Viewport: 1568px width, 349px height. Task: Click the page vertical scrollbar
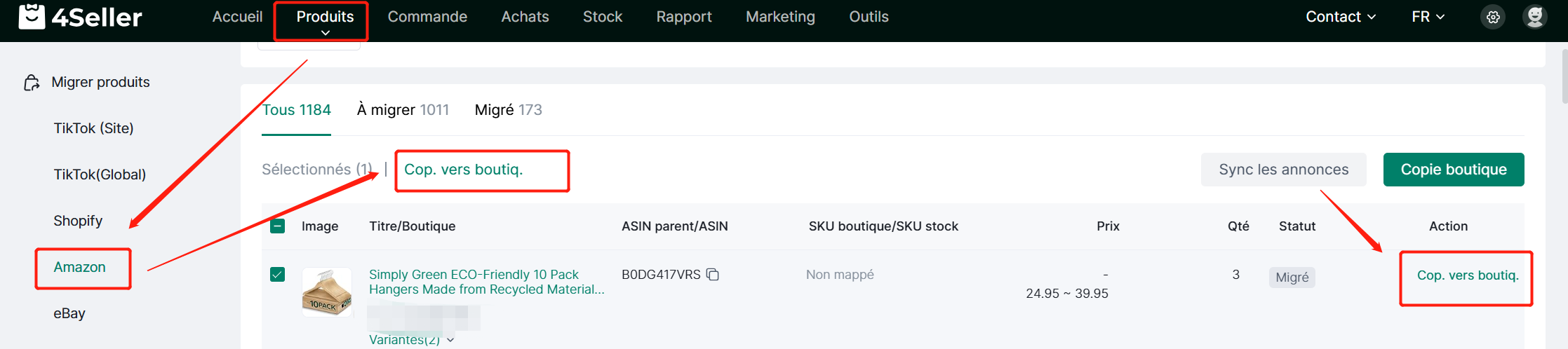click(1564, 77)
